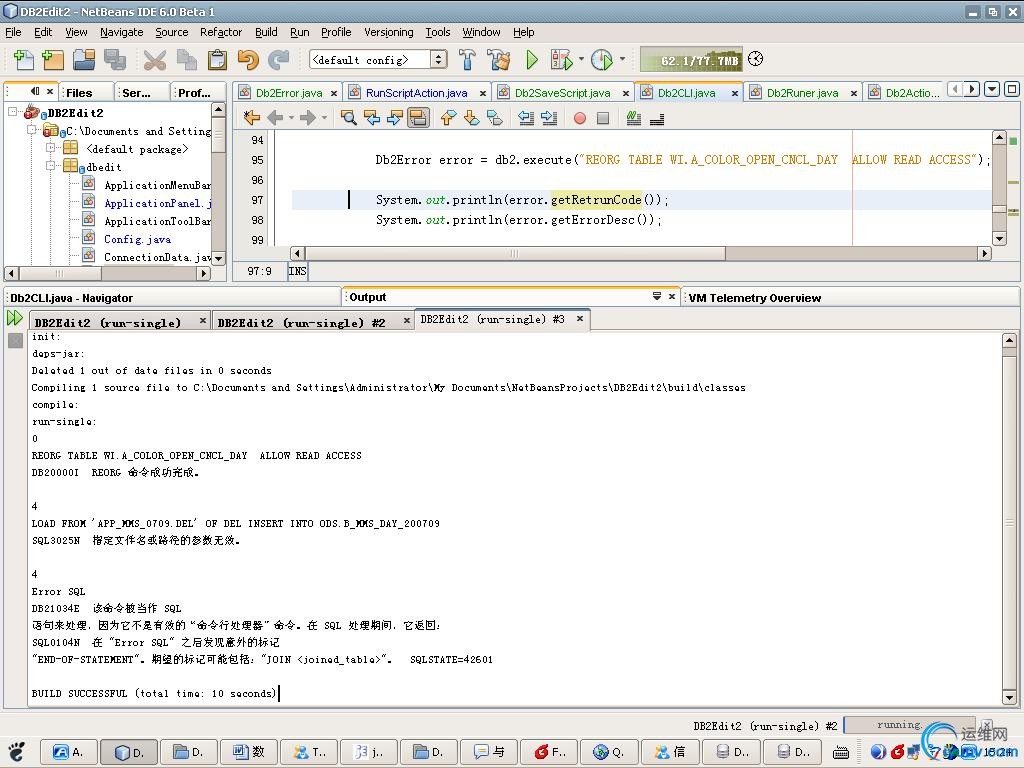This screenshot has width=1024, height=768.
Task: Force garbage collection using the toolbar icon
Action: pyautogui.click(x=756, y=59)
